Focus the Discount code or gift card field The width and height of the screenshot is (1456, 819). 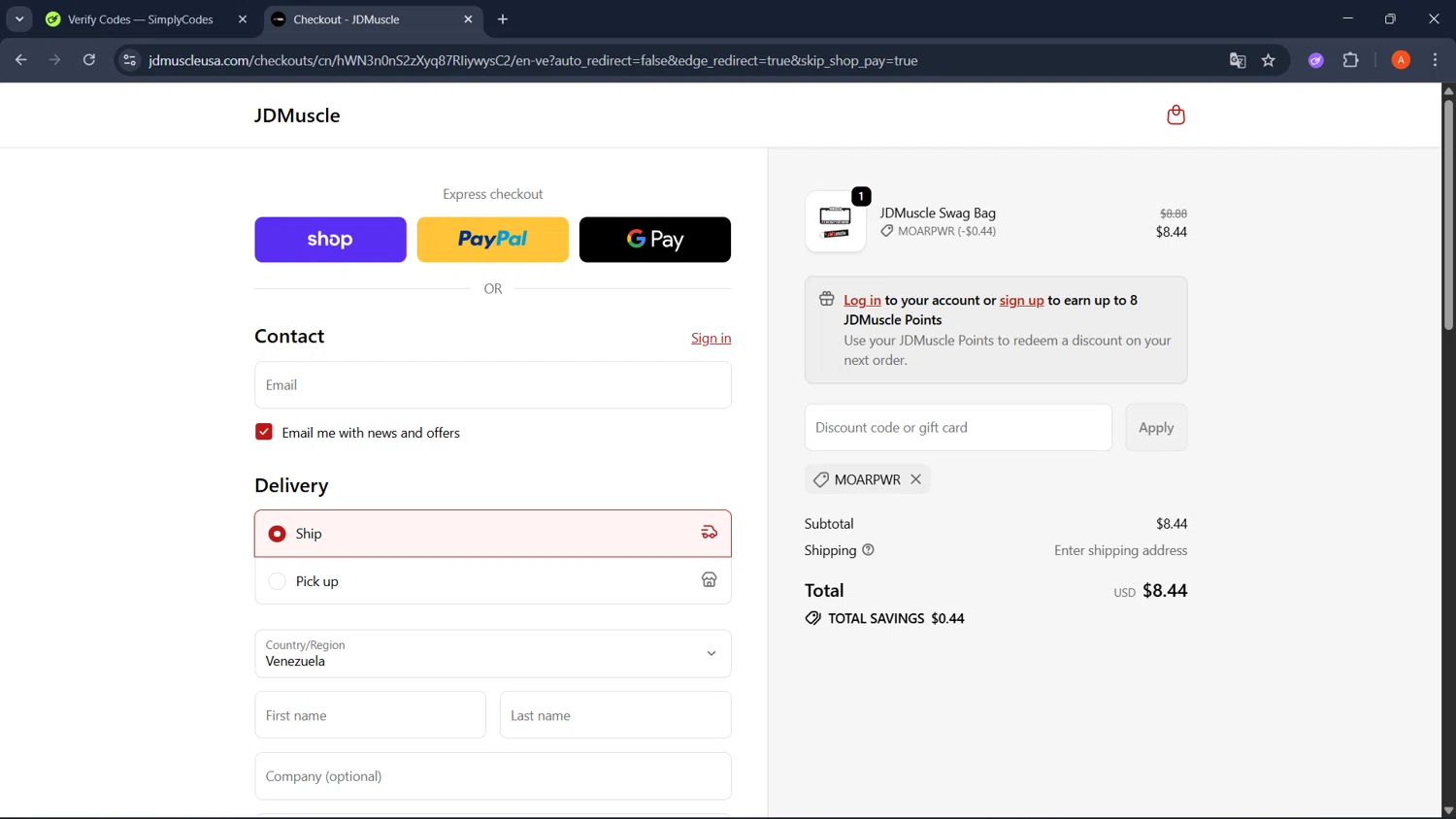tap(958, 427)
